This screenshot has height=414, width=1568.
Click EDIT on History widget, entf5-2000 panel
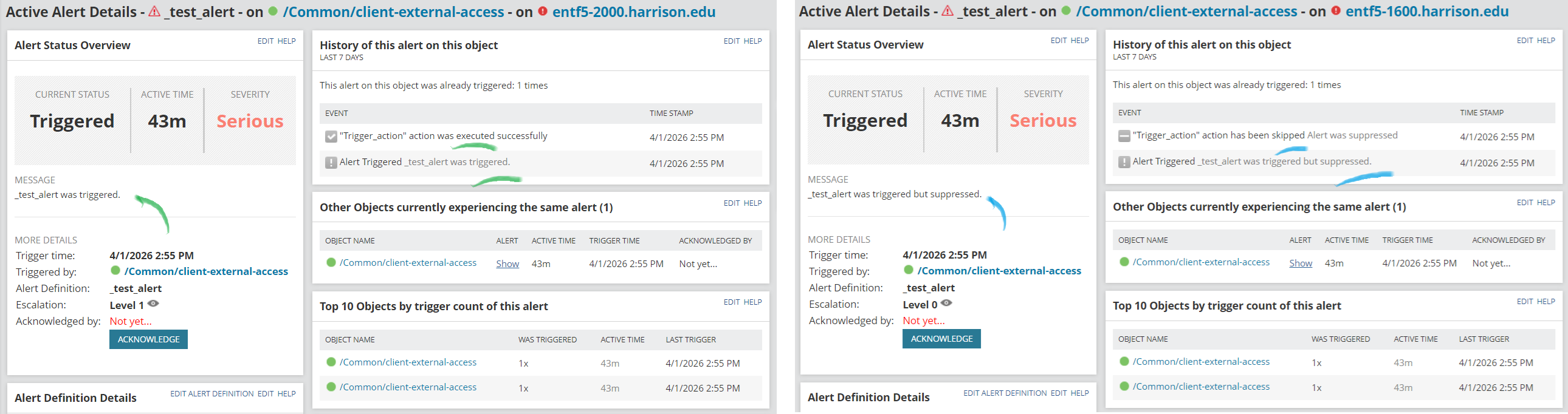point(732,41)
